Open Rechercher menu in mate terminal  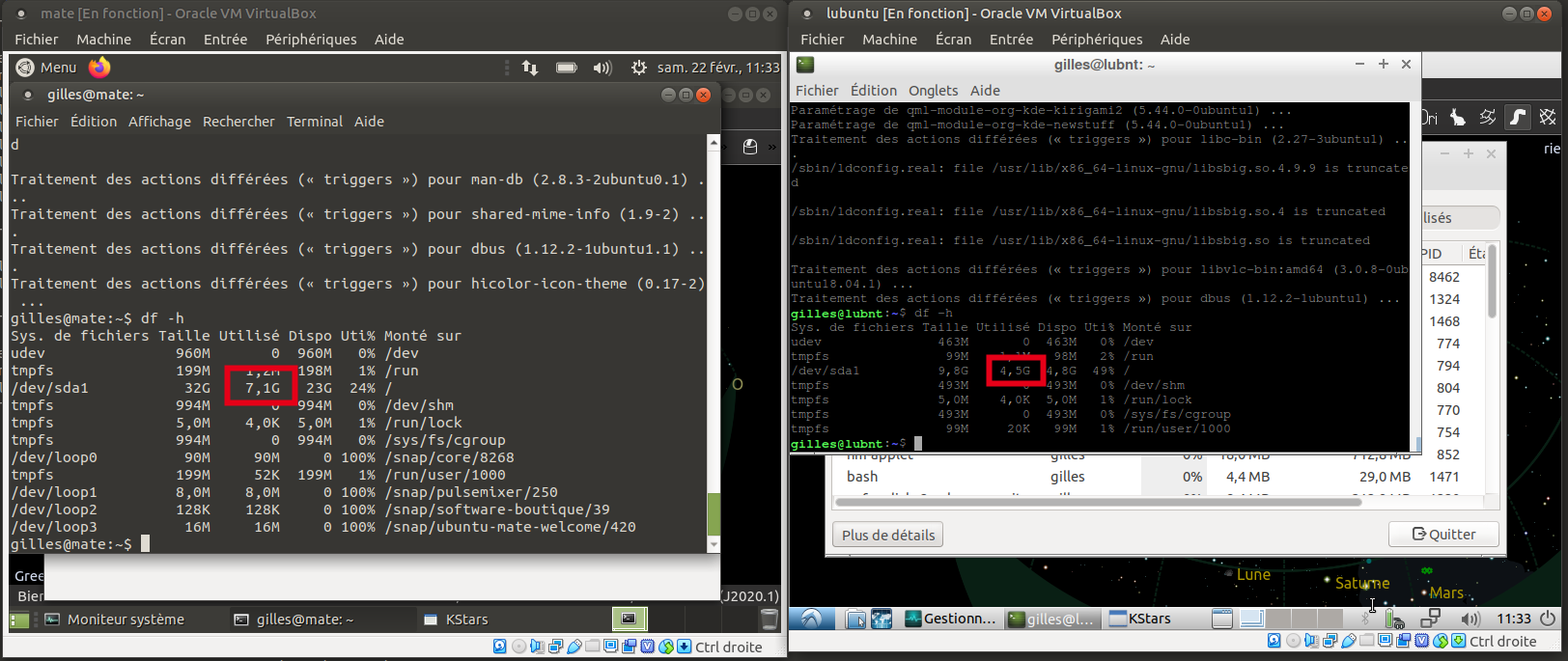[238, 122]
